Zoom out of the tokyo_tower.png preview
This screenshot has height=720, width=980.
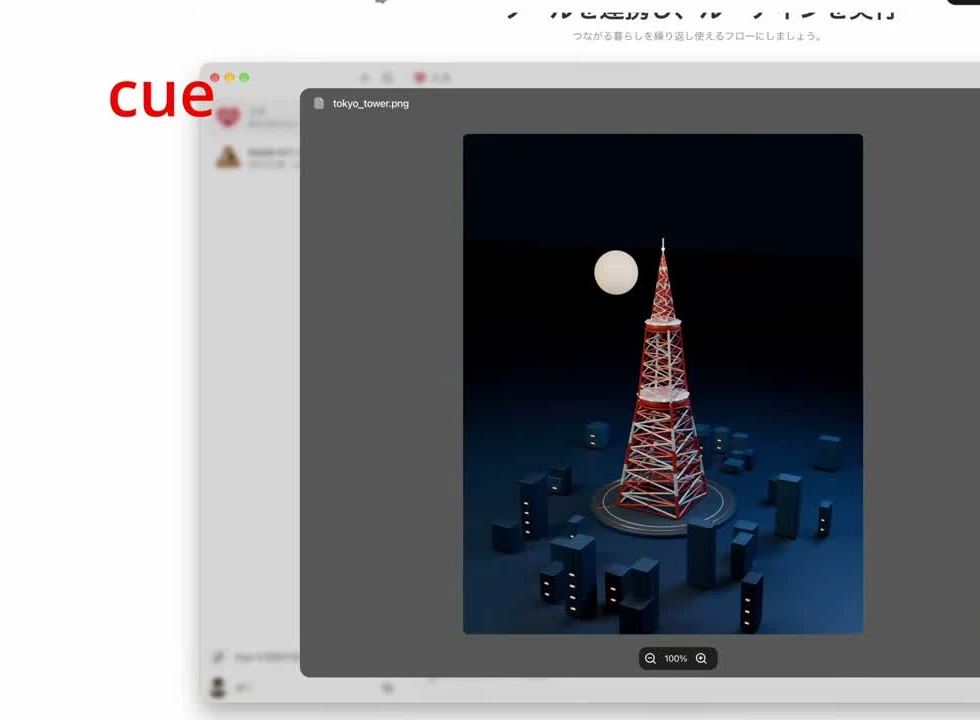(650, 658)
